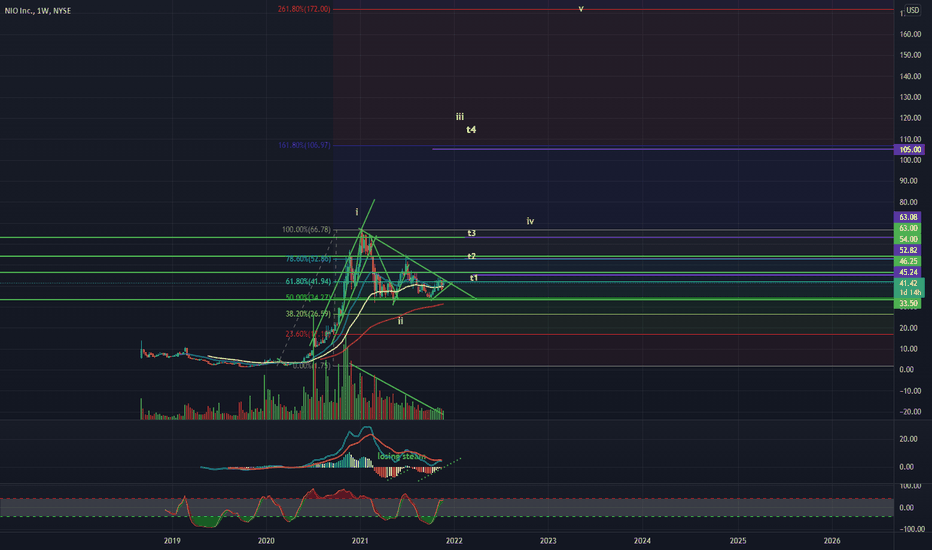Select the 54.00 green price label
932x550 pixels.
point(908,239)
